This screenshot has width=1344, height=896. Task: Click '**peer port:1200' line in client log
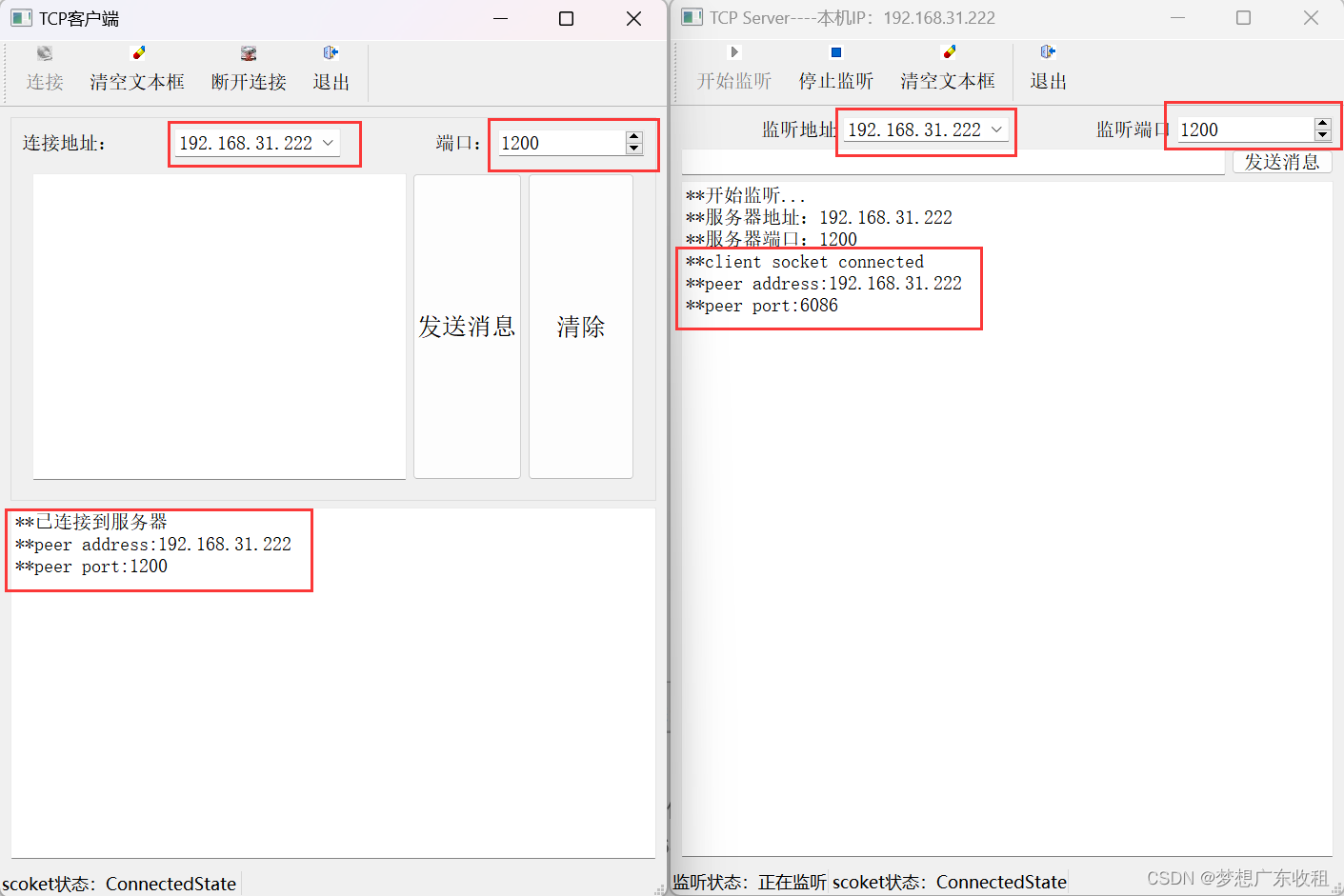click(x=91, y=567)
